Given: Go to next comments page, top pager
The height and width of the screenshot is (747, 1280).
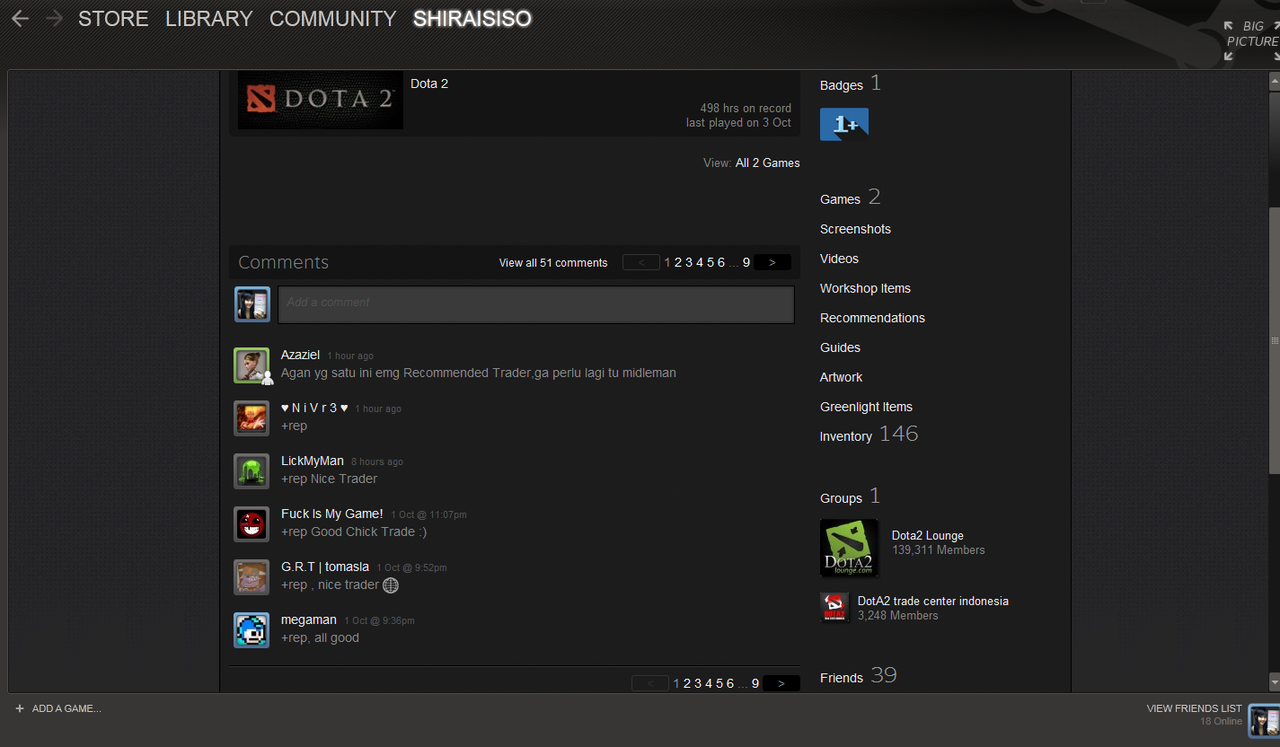Looking at the screenshot, I should (x=772, y=262).
